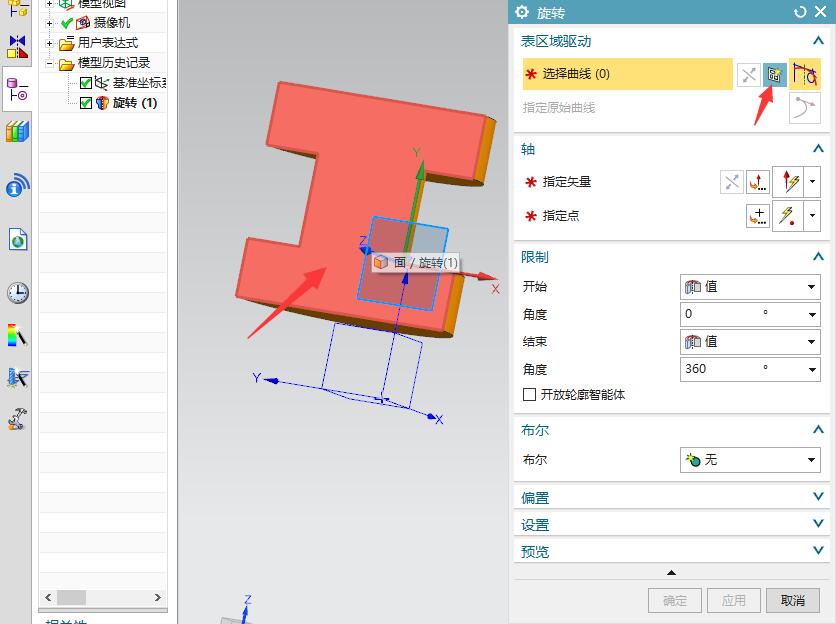Collapse the 表区域驱动 section
Screen dimensions: 836x624
click(x=818, y=41)
